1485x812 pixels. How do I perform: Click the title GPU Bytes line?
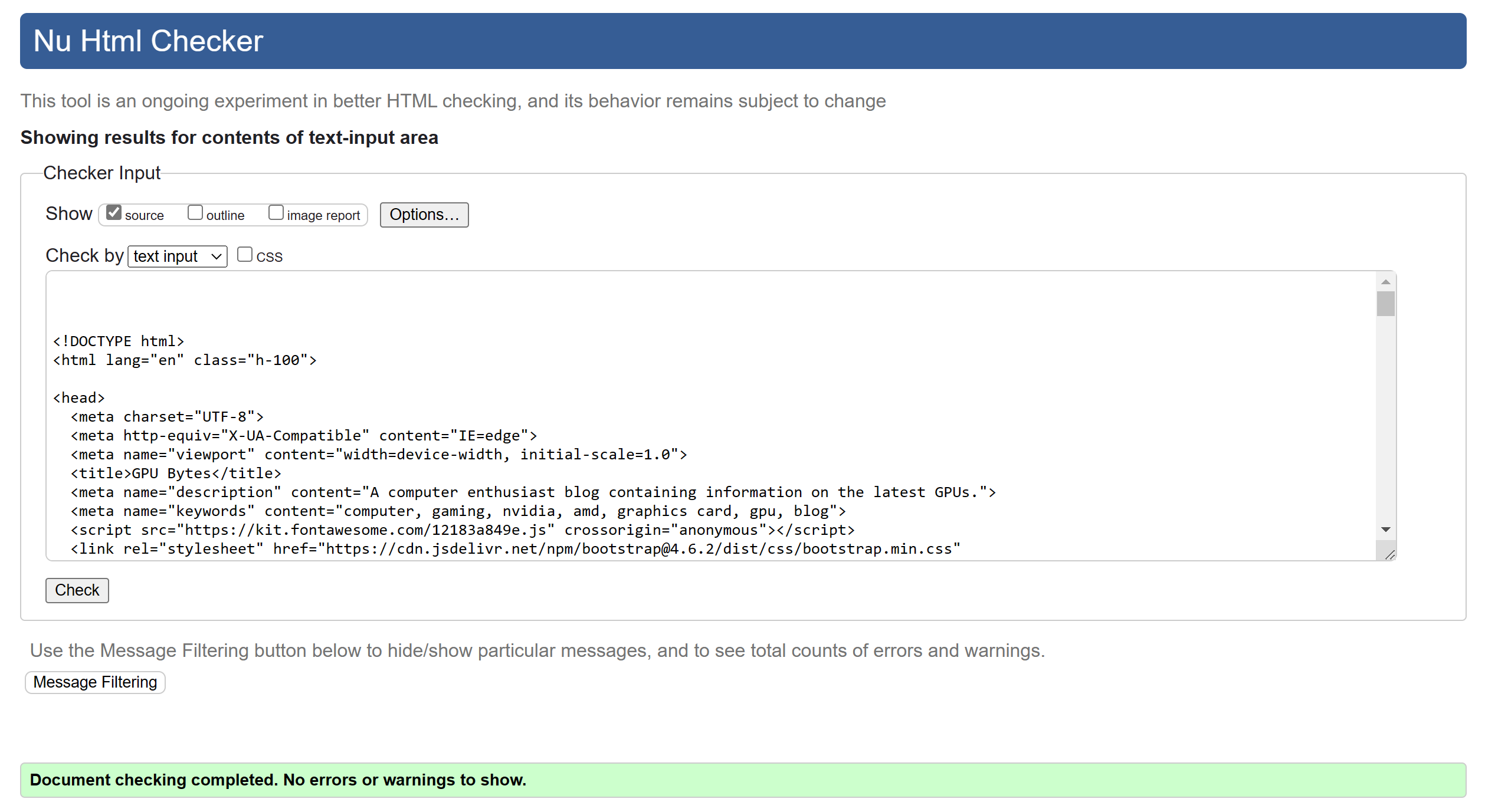click(x=176, y=474)
